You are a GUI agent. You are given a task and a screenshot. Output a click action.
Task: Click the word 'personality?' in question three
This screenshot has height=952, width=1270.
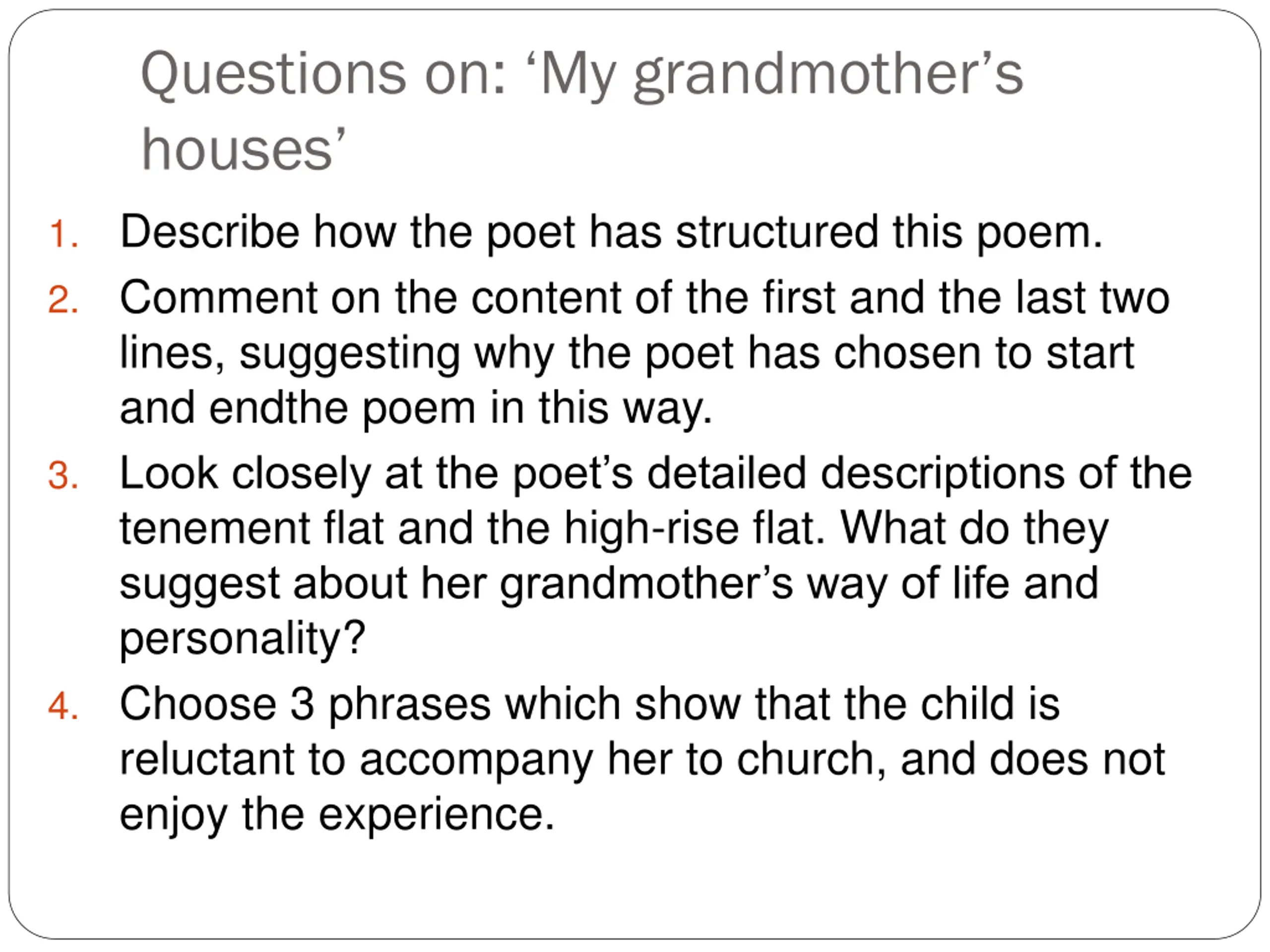242,639
